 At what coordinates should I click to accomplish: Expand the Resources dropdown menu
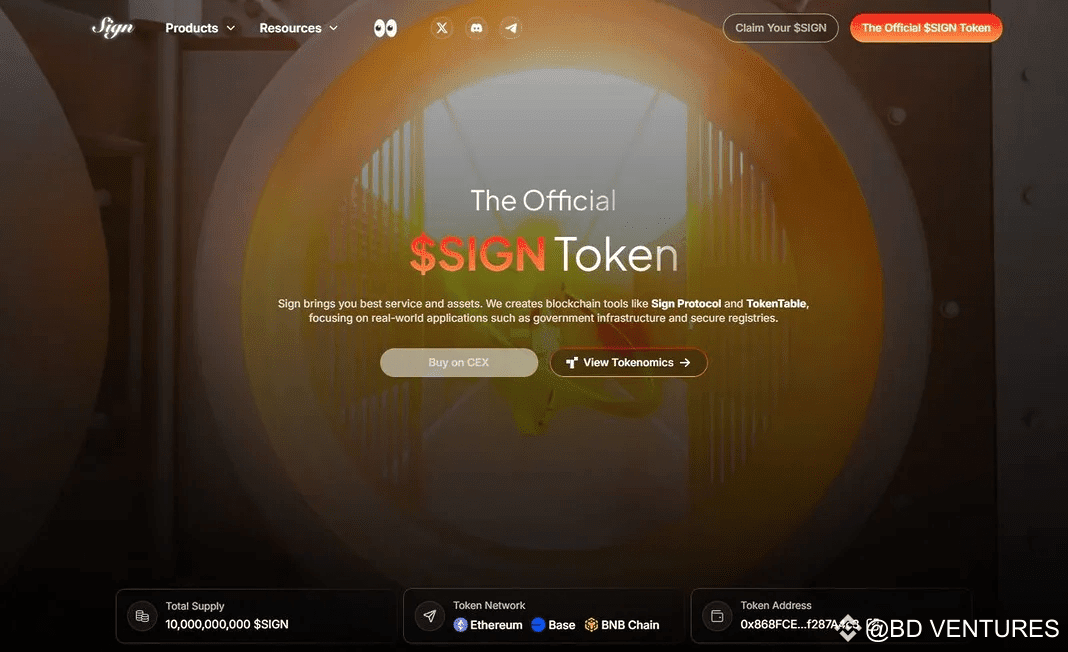[298, 28]
